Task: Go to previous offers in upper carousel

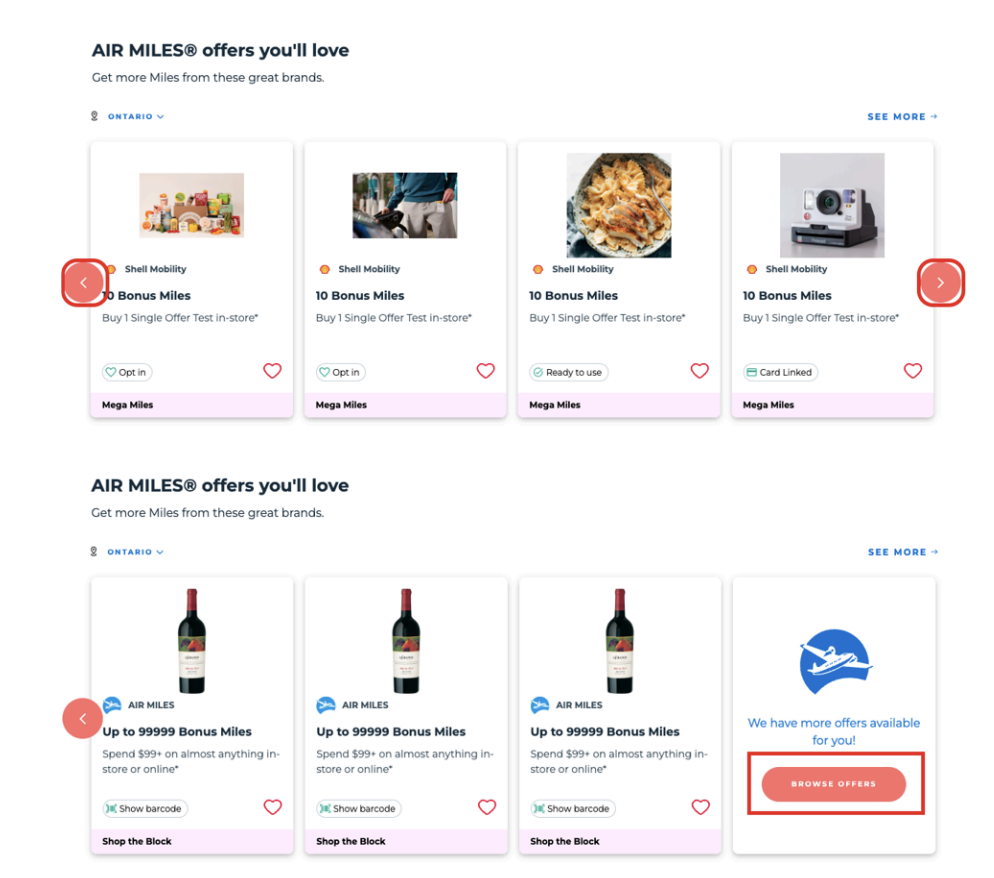Action: [x=84, y=283]
